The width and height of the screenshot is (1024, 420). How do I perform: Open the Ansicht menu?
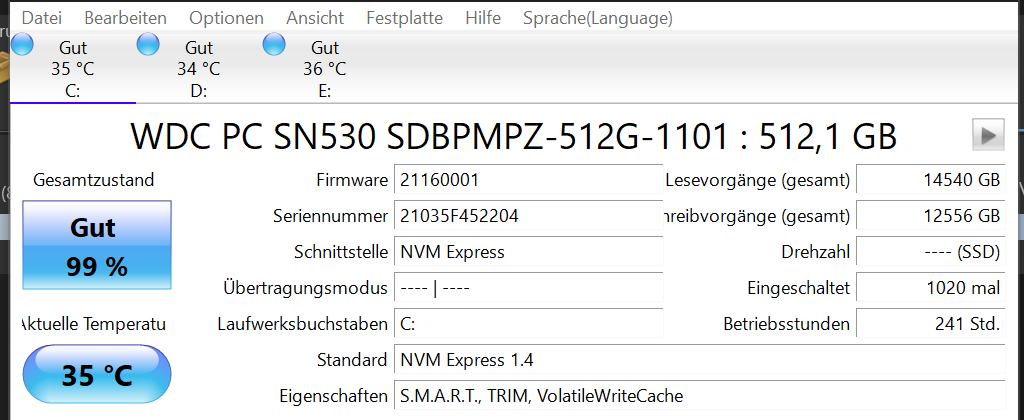point(315,18)
